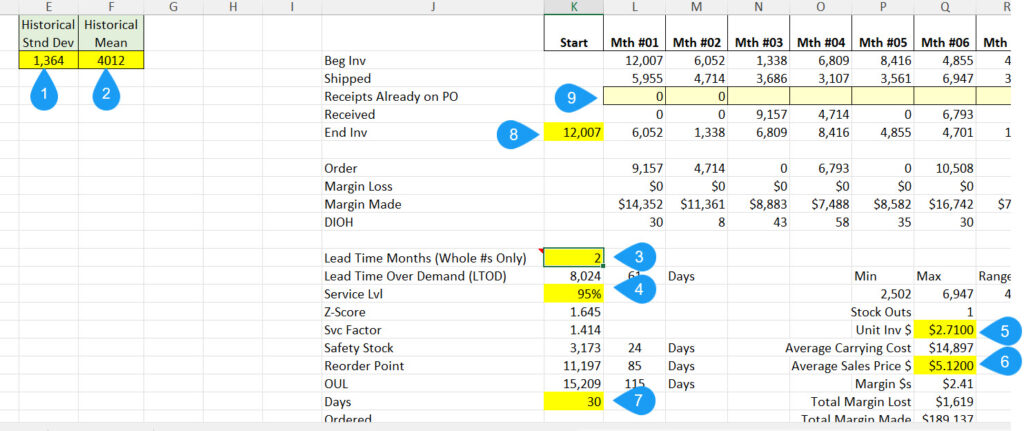Click callout marker 5 beside Unit Inv $

(1000, 329)
